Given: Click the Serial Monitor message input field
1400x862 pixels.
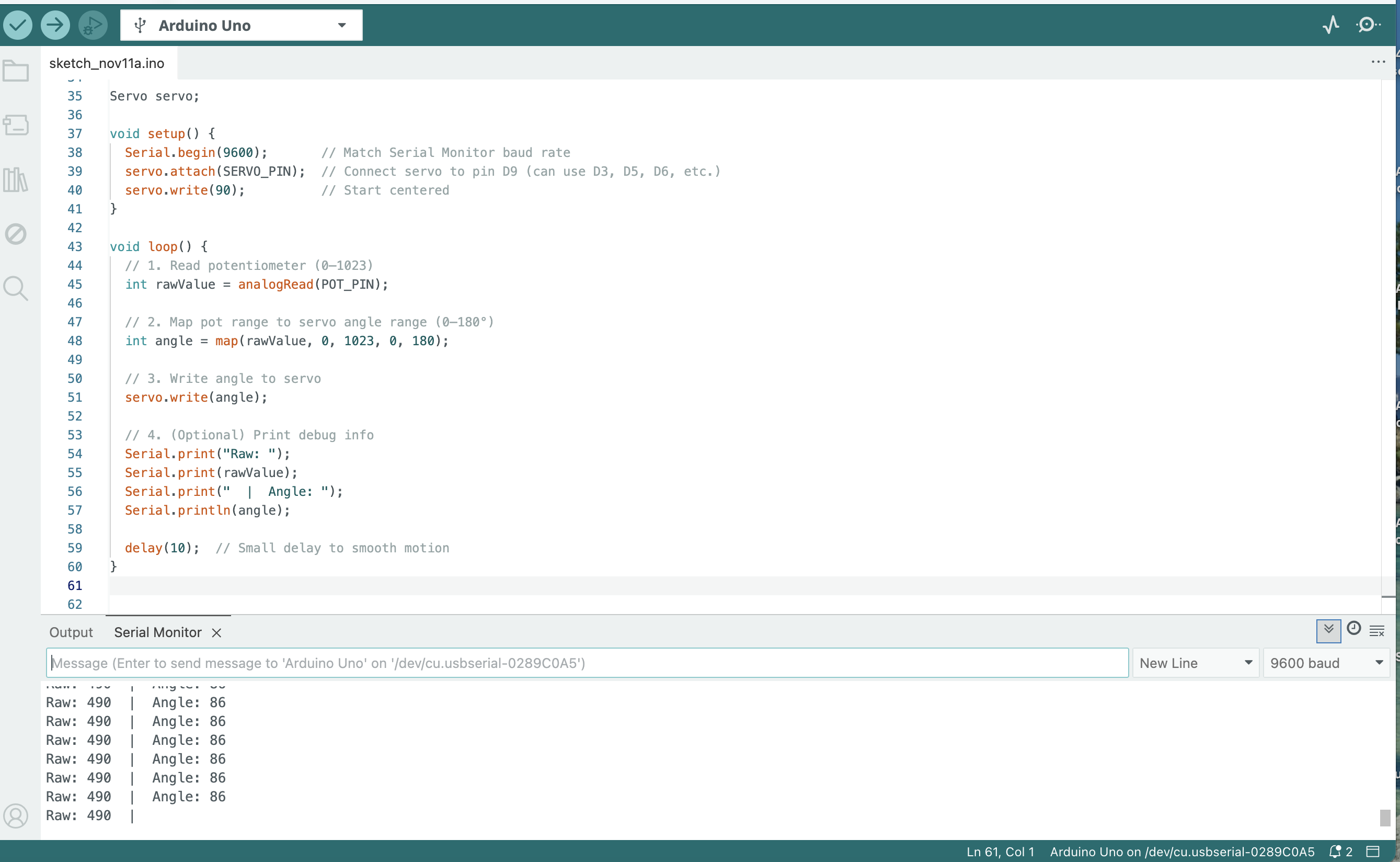Looking at the screenshot, I should tap(587, 663).
